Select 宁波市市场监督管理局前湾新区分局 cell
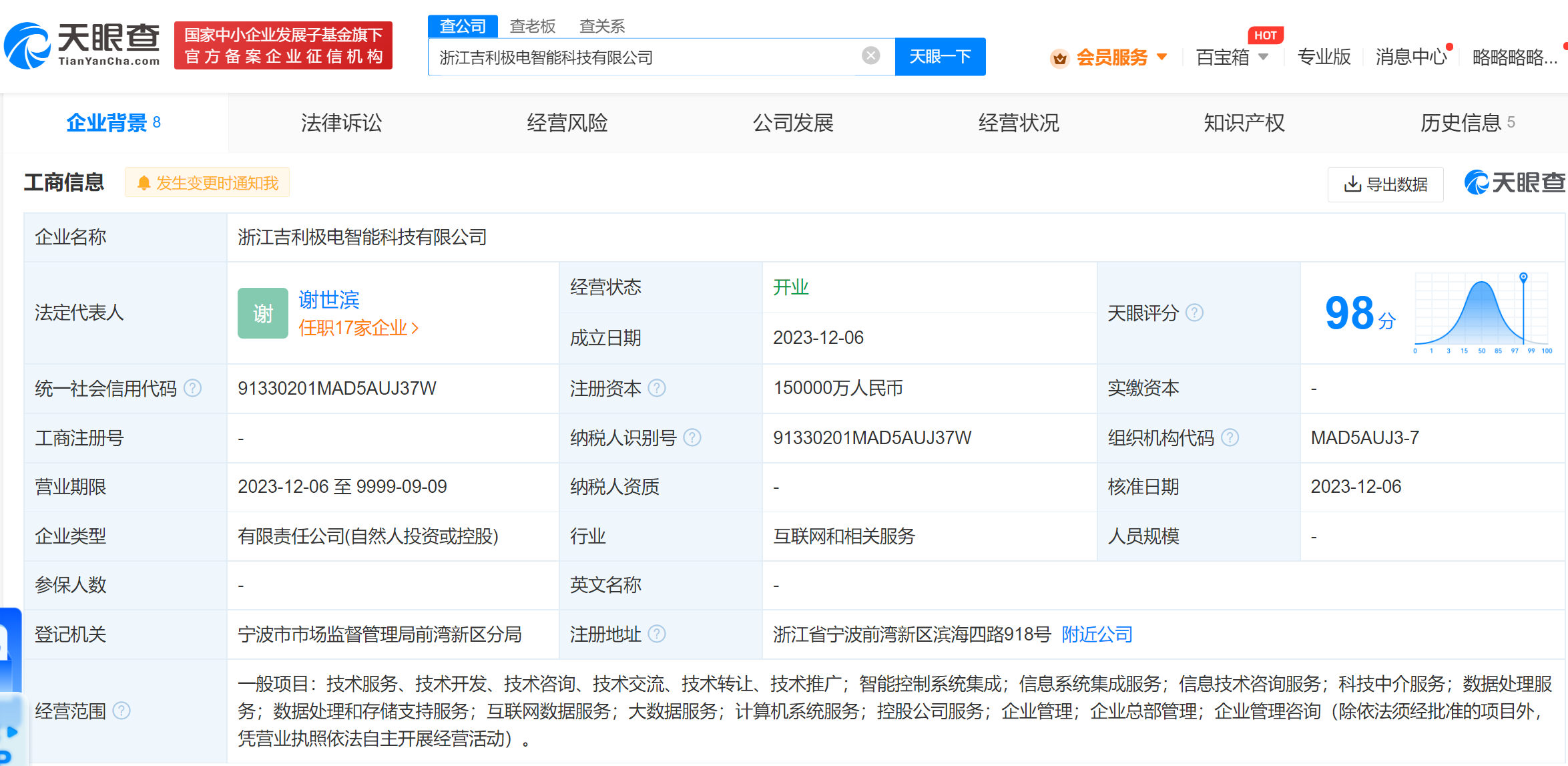The image size is (1568, 766). click(380, 634)
